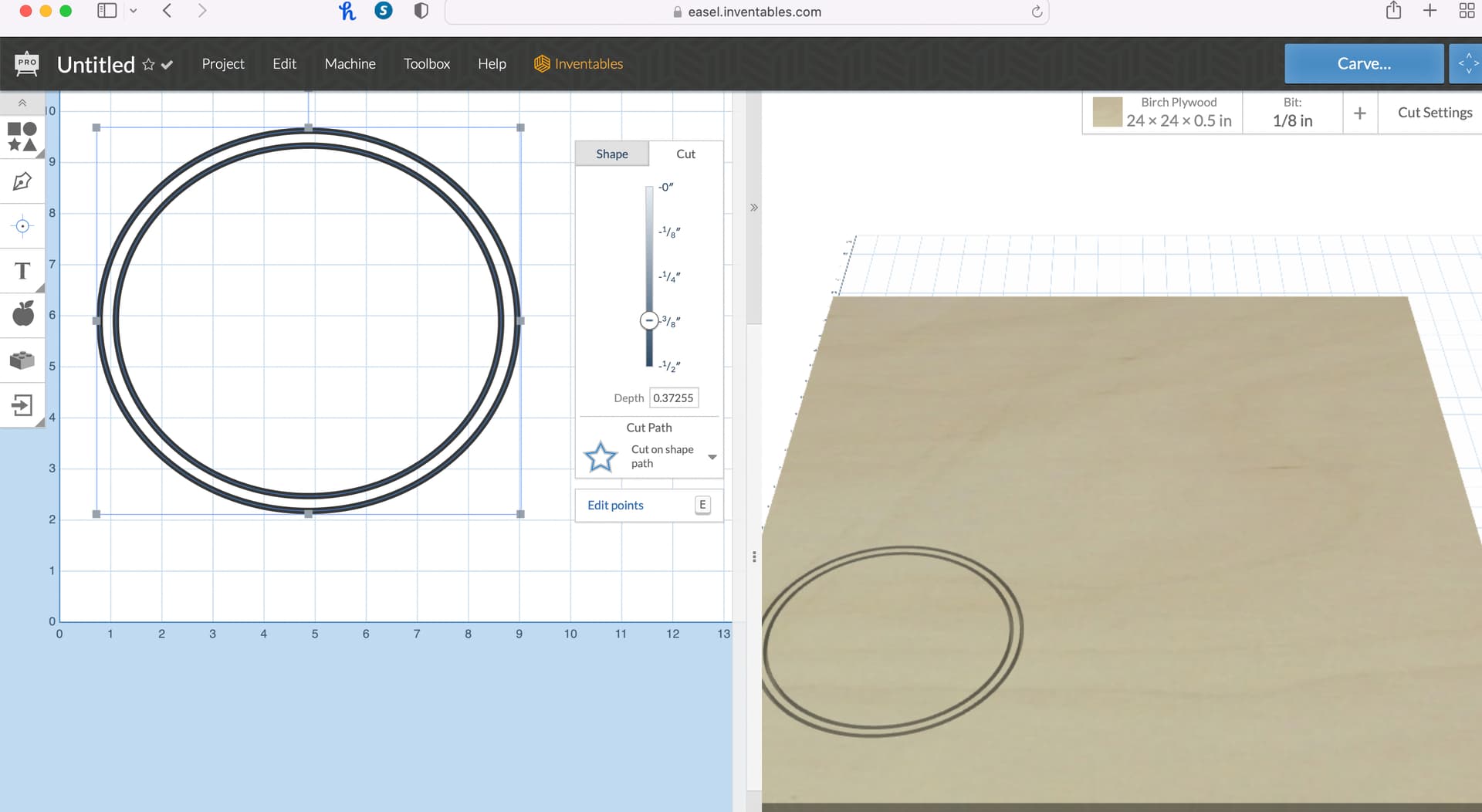Add a second bit with plus button
Viewport: 1482px width, 812px height.
tap(1359, 113)
